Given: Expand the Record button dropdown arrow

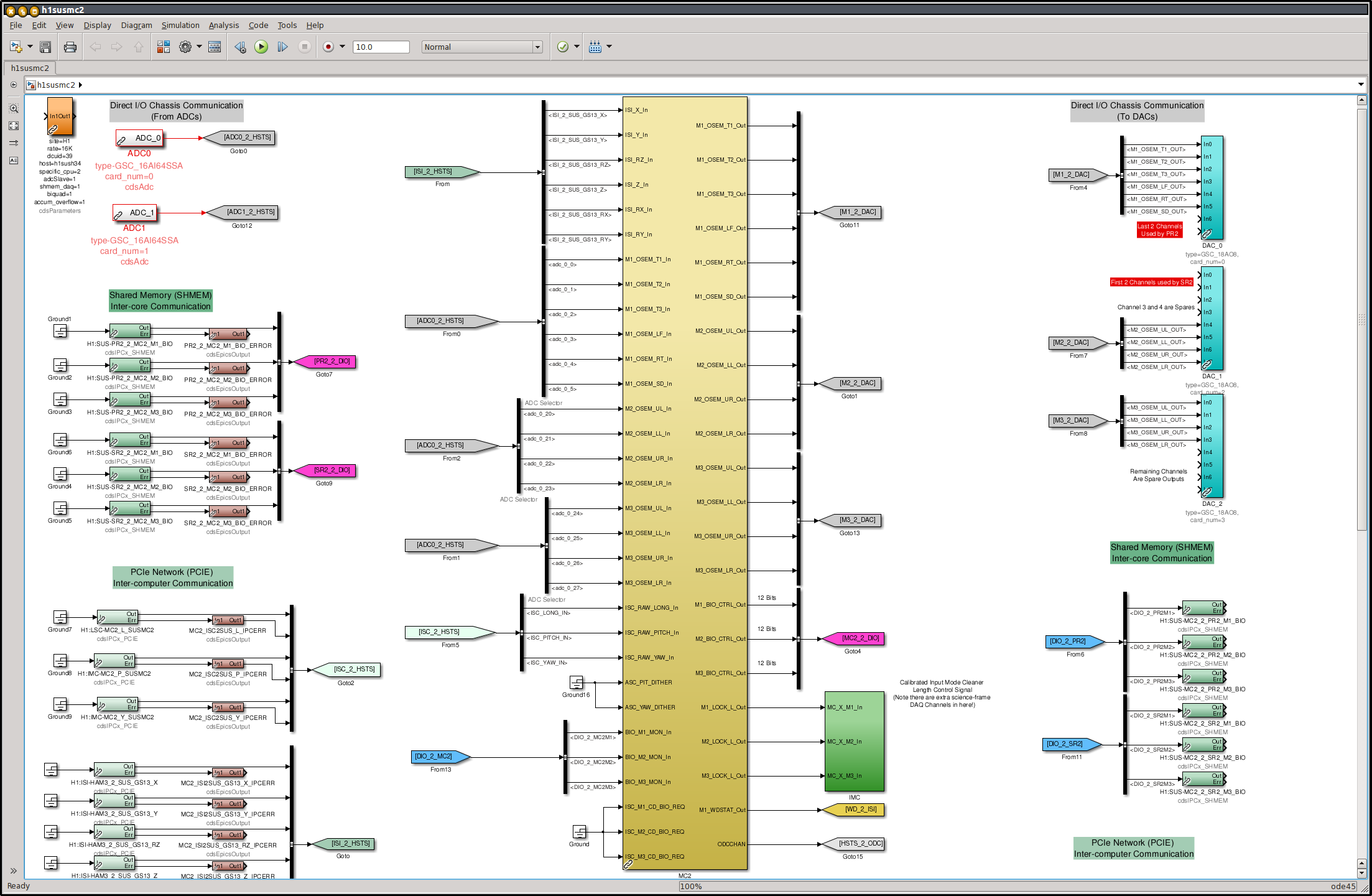Looking at the screenshot, I should pyautogui.click(x=342, y=47).
